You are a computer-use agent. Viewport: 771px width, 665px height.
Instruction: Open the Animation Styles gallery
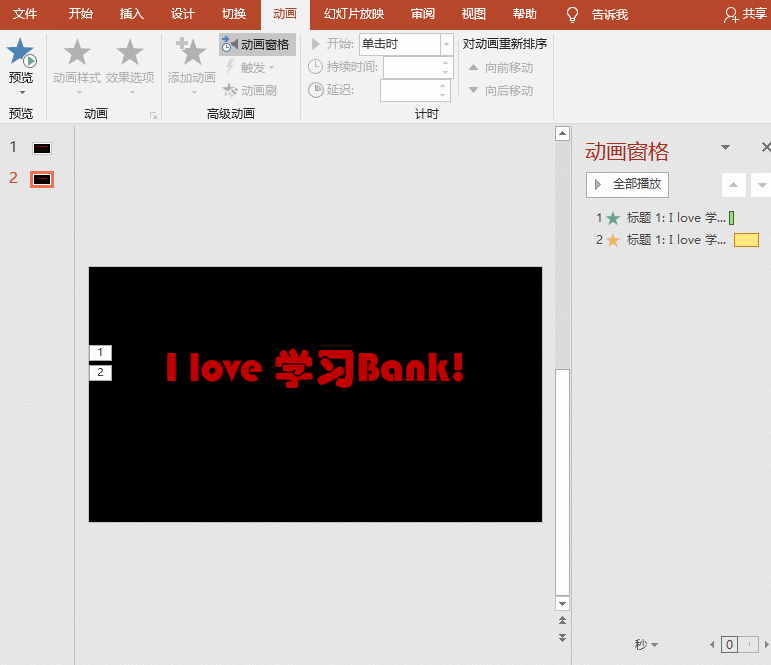coord(77,64)
